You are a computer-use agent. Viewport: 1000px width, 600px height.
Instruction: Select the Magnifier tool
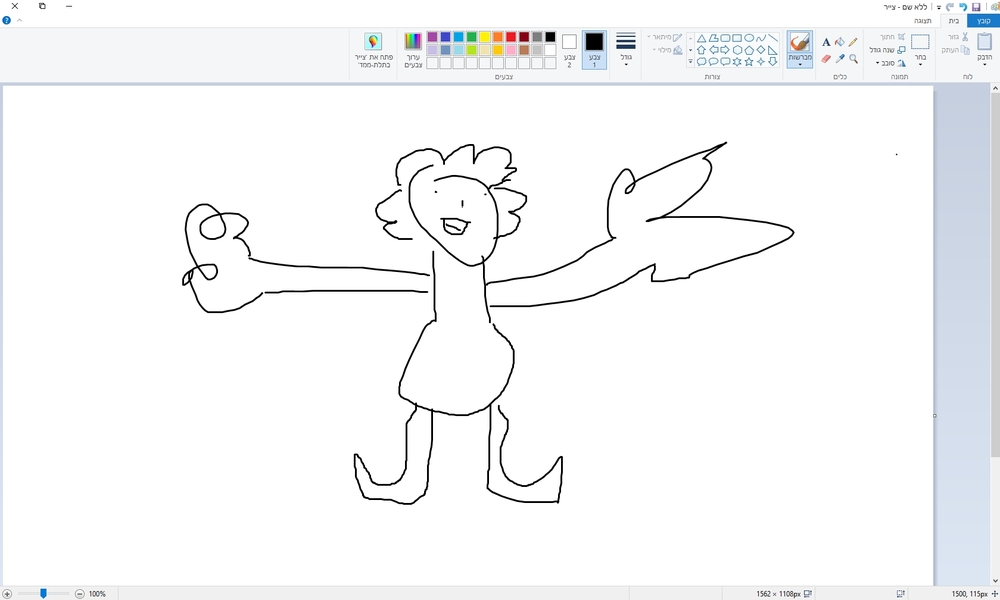(853, 59)
